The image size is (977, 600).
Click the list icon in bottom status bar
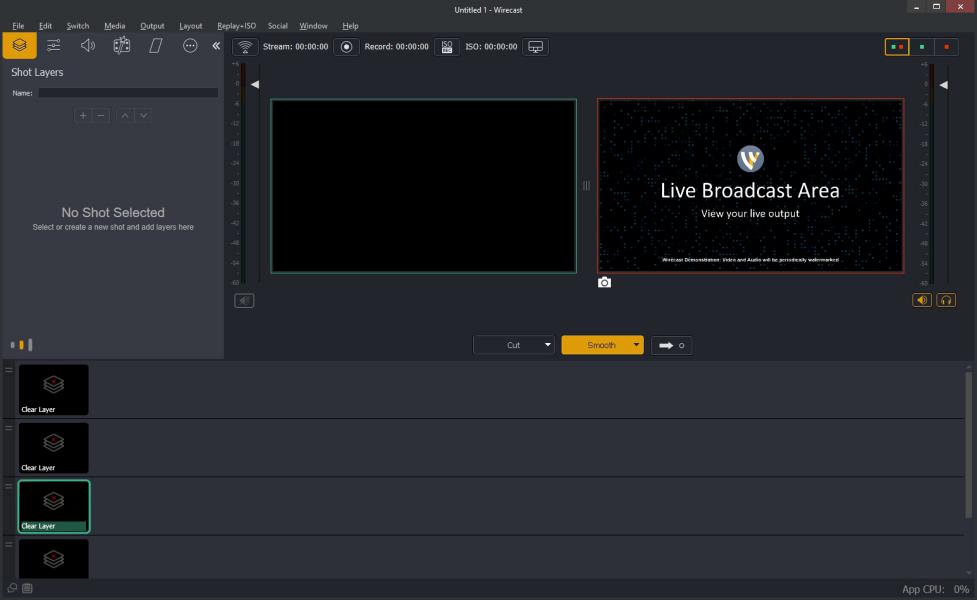tap(27, 588)
